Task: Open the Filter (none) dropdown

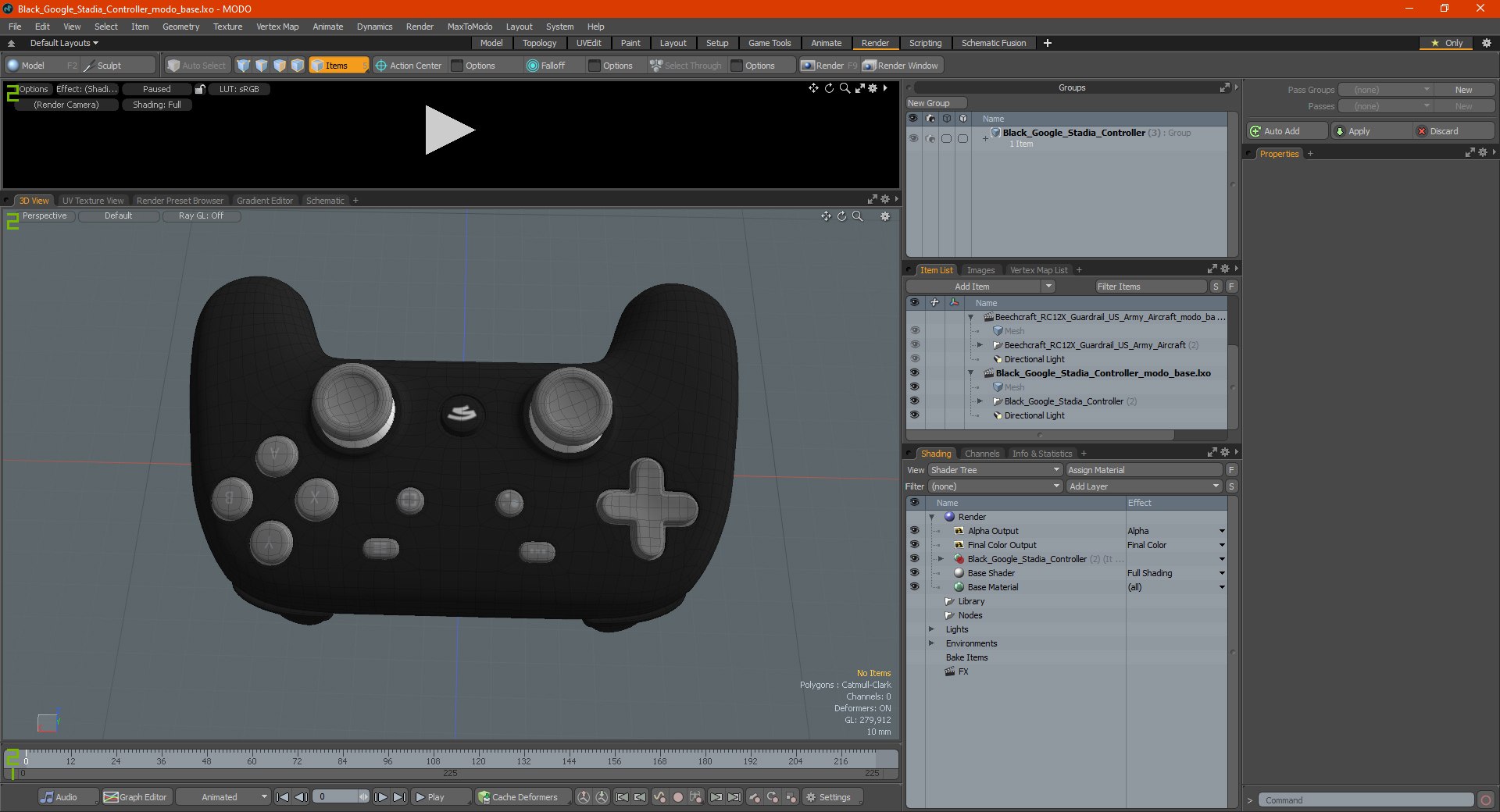Action: coord(995,486)
